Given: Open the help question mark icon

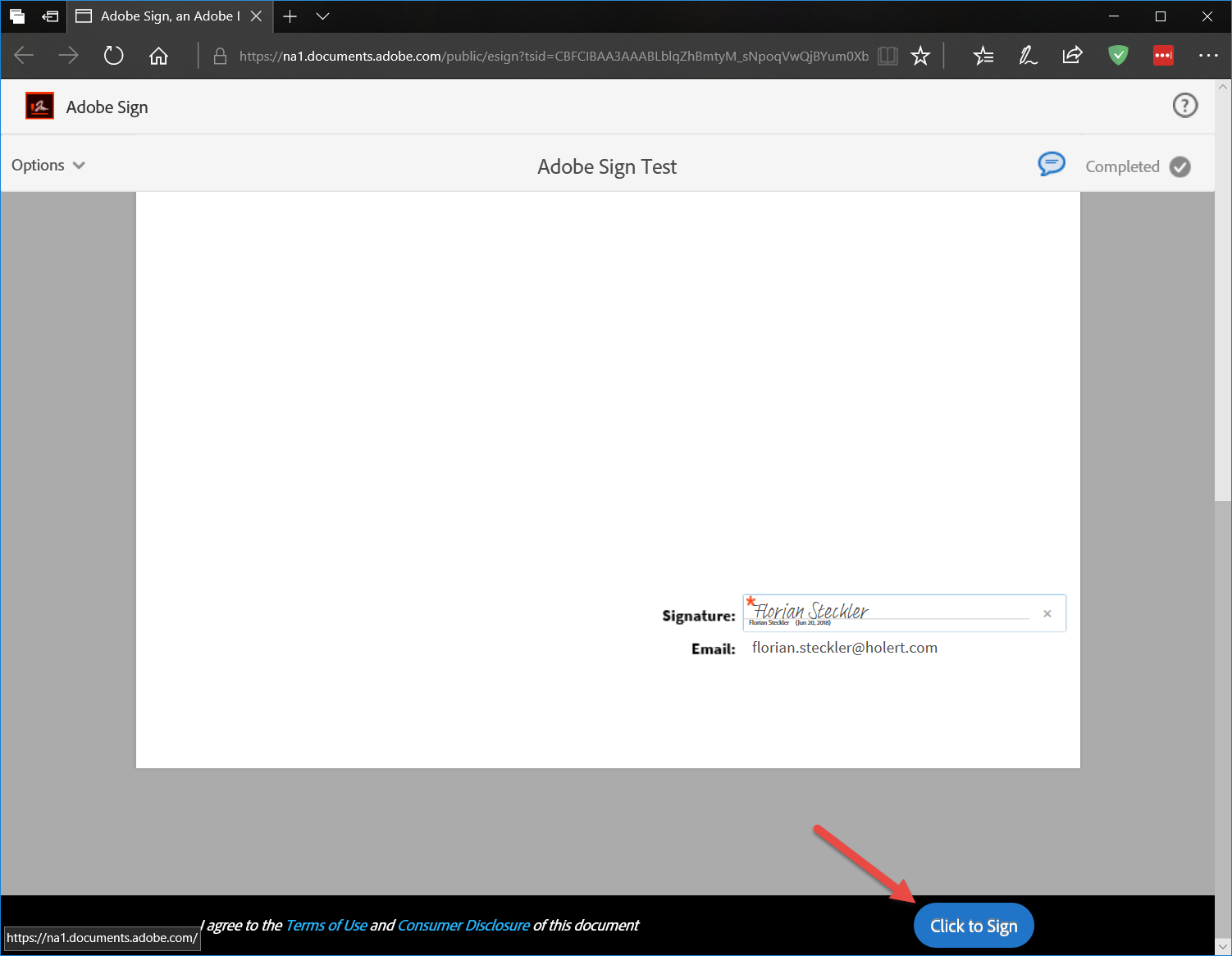Looking at the screenshot, I should pyautogui.click(x=1184, y=105).
